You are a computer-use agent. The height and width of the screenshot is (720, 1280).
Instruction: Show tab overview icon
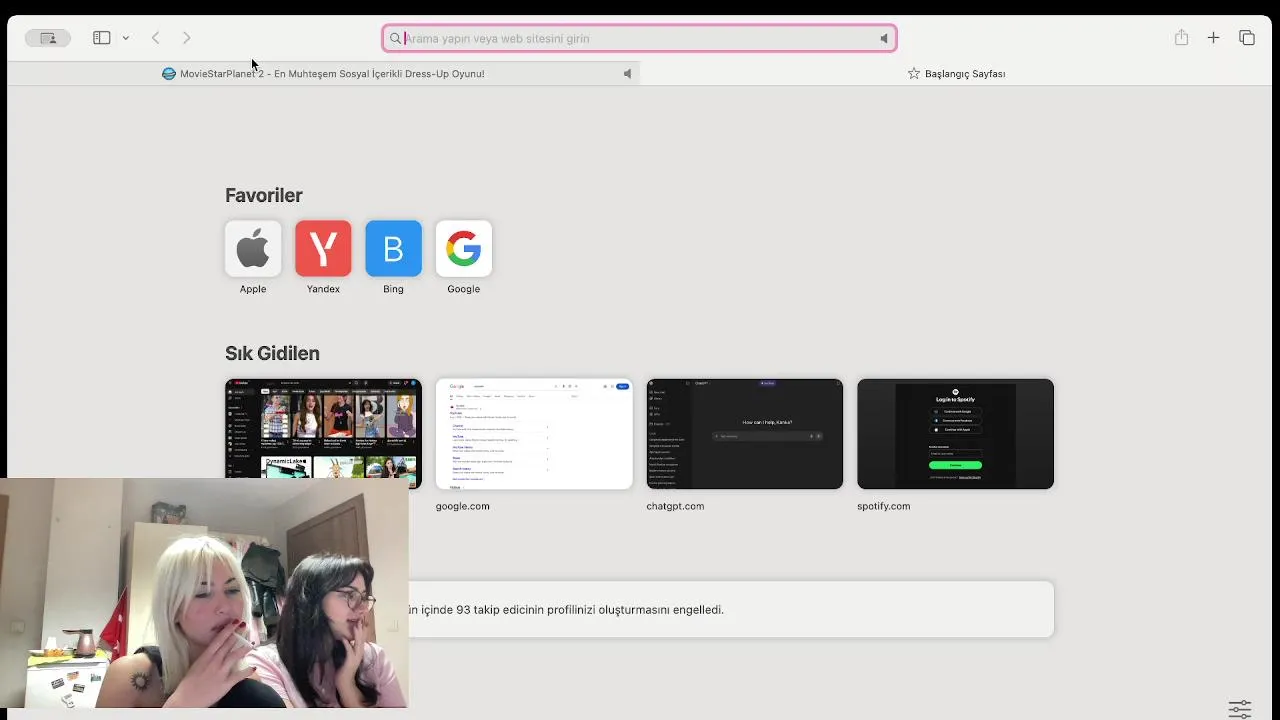1247,38
